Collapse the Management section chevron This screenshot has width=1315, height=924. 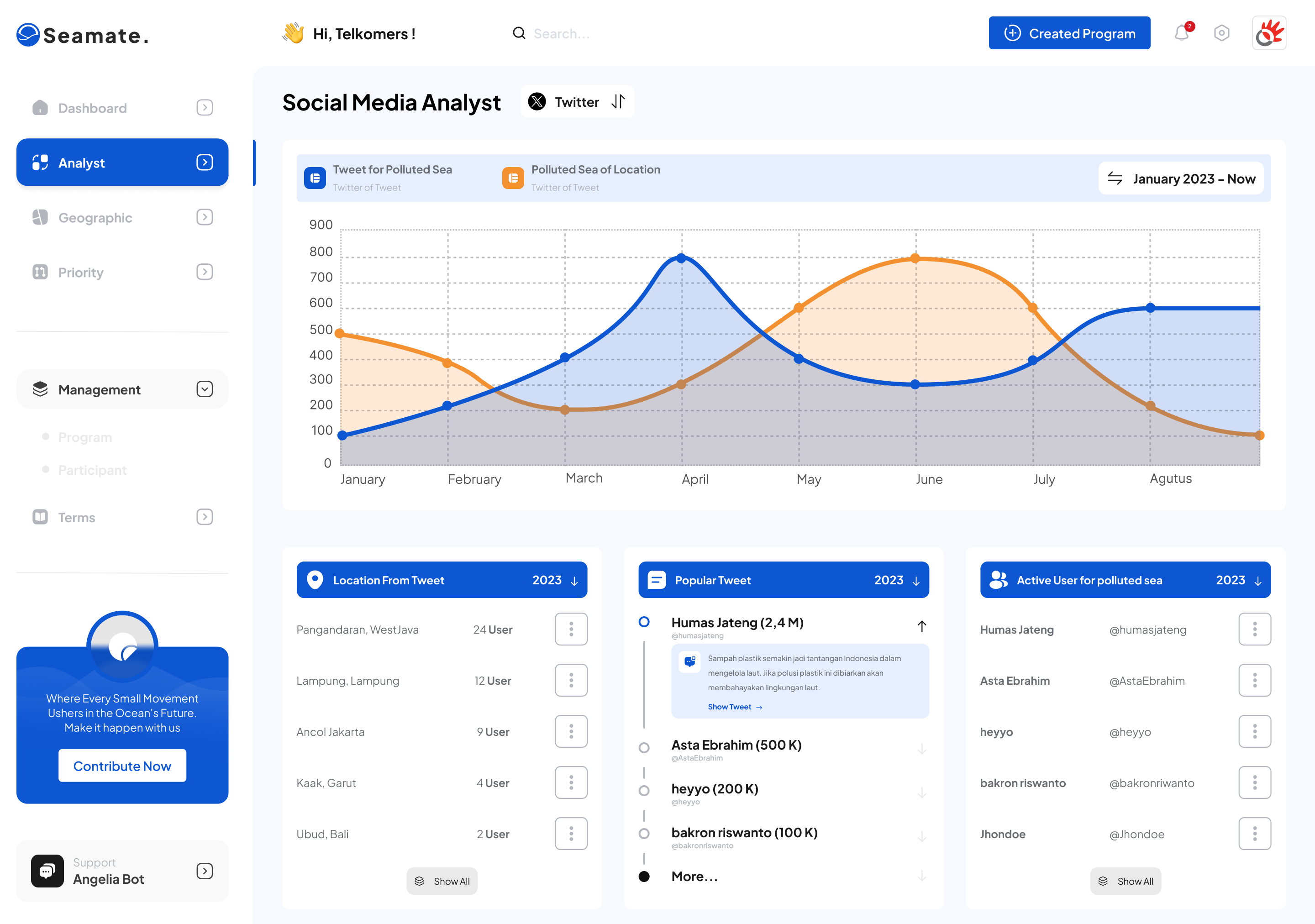[x=205, y=389]
